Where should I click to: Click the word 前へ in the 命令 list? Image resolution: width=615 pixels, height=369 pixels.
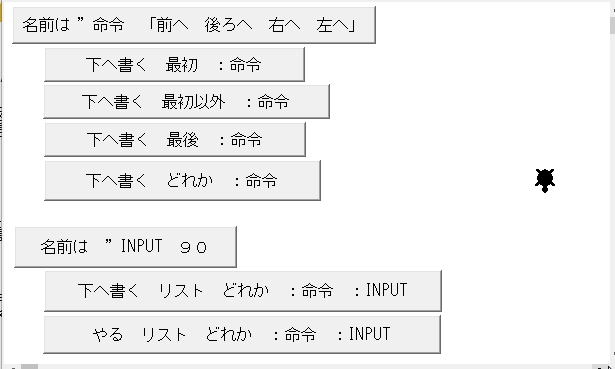click(172, 25)
